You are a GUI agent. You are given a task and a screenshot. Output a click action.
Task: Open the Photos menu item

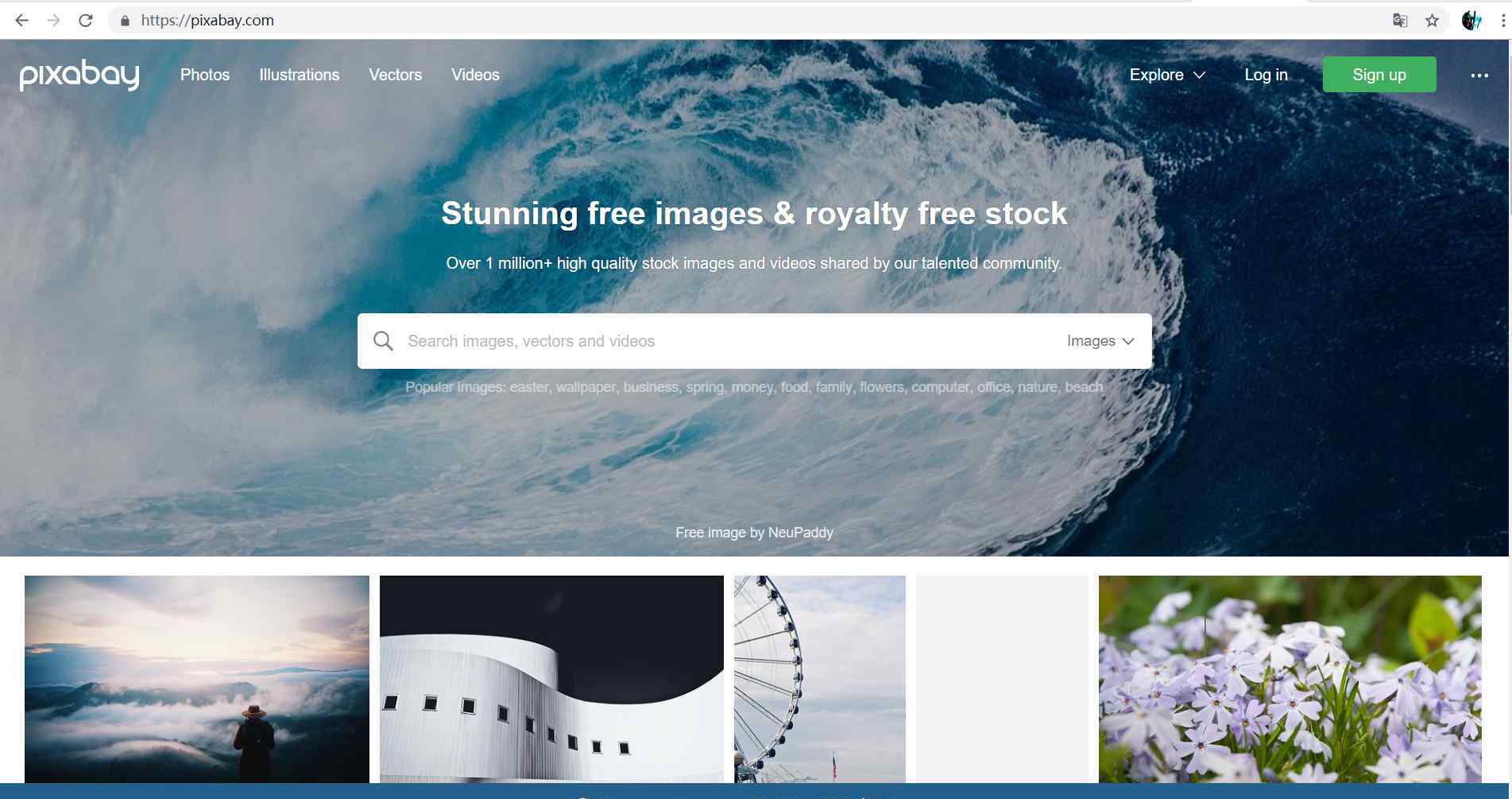click(205, 75)
